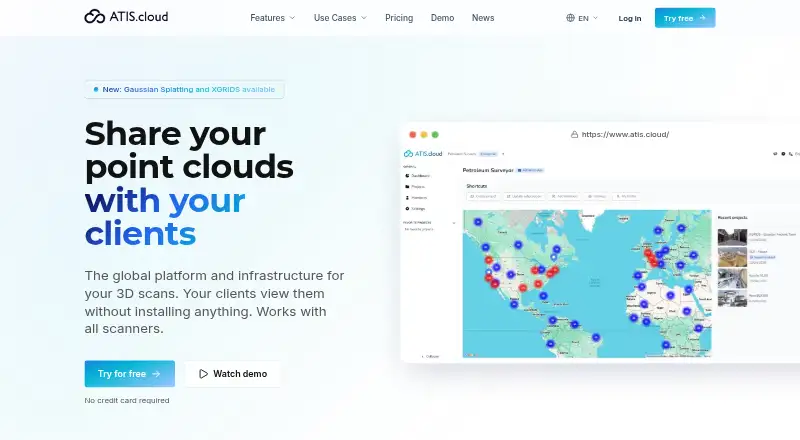The width and height of the screenshot is (800, 440).
Task: Click the last Shortcuts button
Action: tap(626, 197)
